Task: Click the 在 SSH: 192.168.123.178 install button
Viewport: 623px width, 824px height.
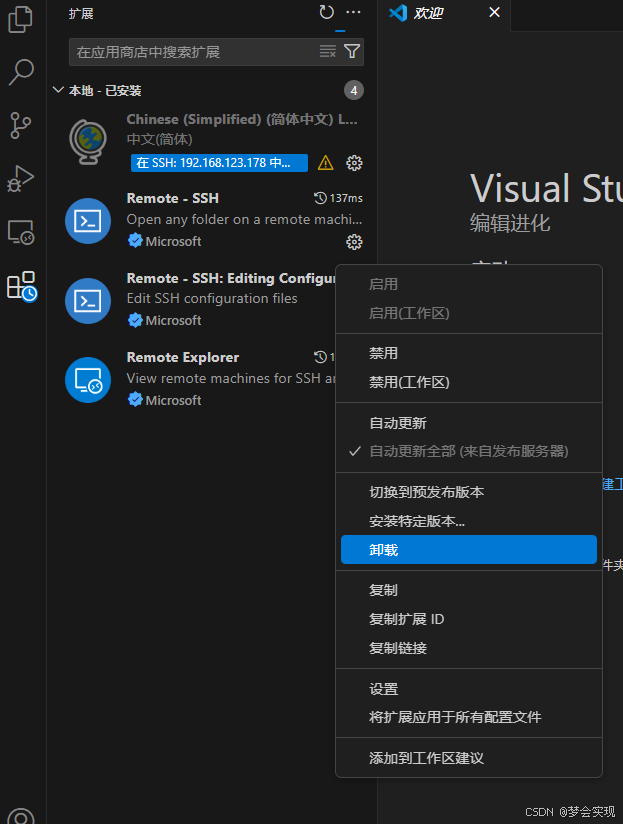Action: tap(219, 163)
